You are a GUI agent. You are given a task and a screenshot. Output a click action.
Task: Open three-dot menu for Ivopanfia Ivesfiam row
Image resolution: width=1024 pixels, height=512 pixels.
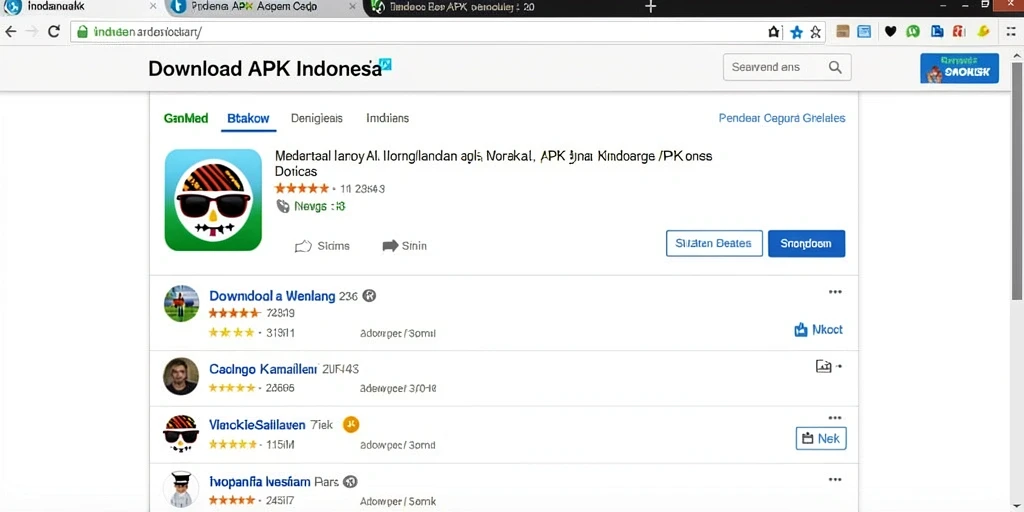pyautogui.click(x=835, y=479)
